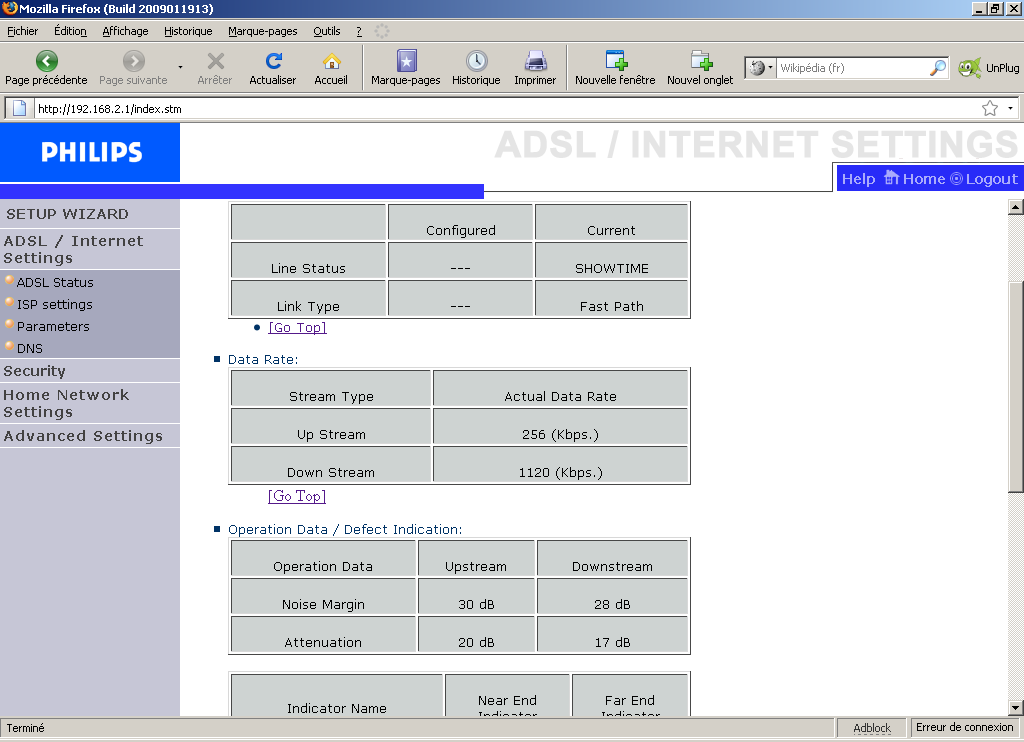This screenshot has width=1024, height=742.
Task: Click the UnPlug toolbar icon
Action: [969, 68]
